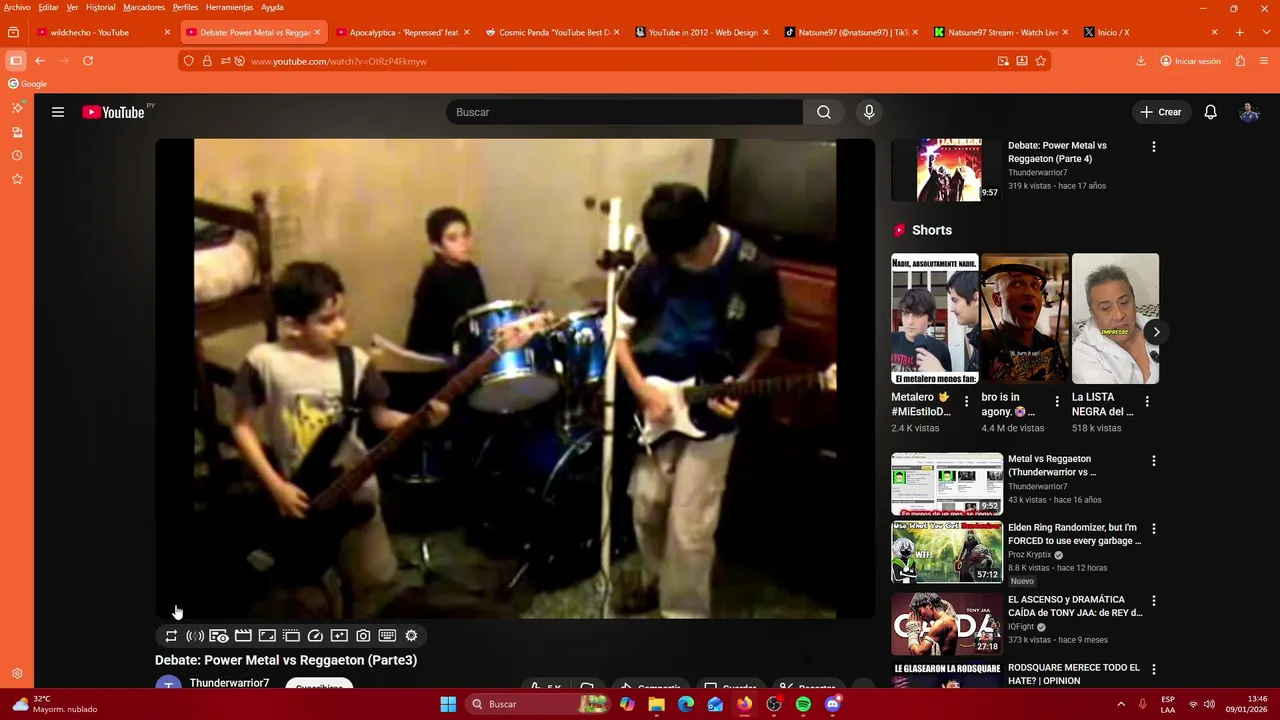This screenshot has height=720, width=1280.
Task: Open the account avatar menu
Action: [x=1249, y=112]
